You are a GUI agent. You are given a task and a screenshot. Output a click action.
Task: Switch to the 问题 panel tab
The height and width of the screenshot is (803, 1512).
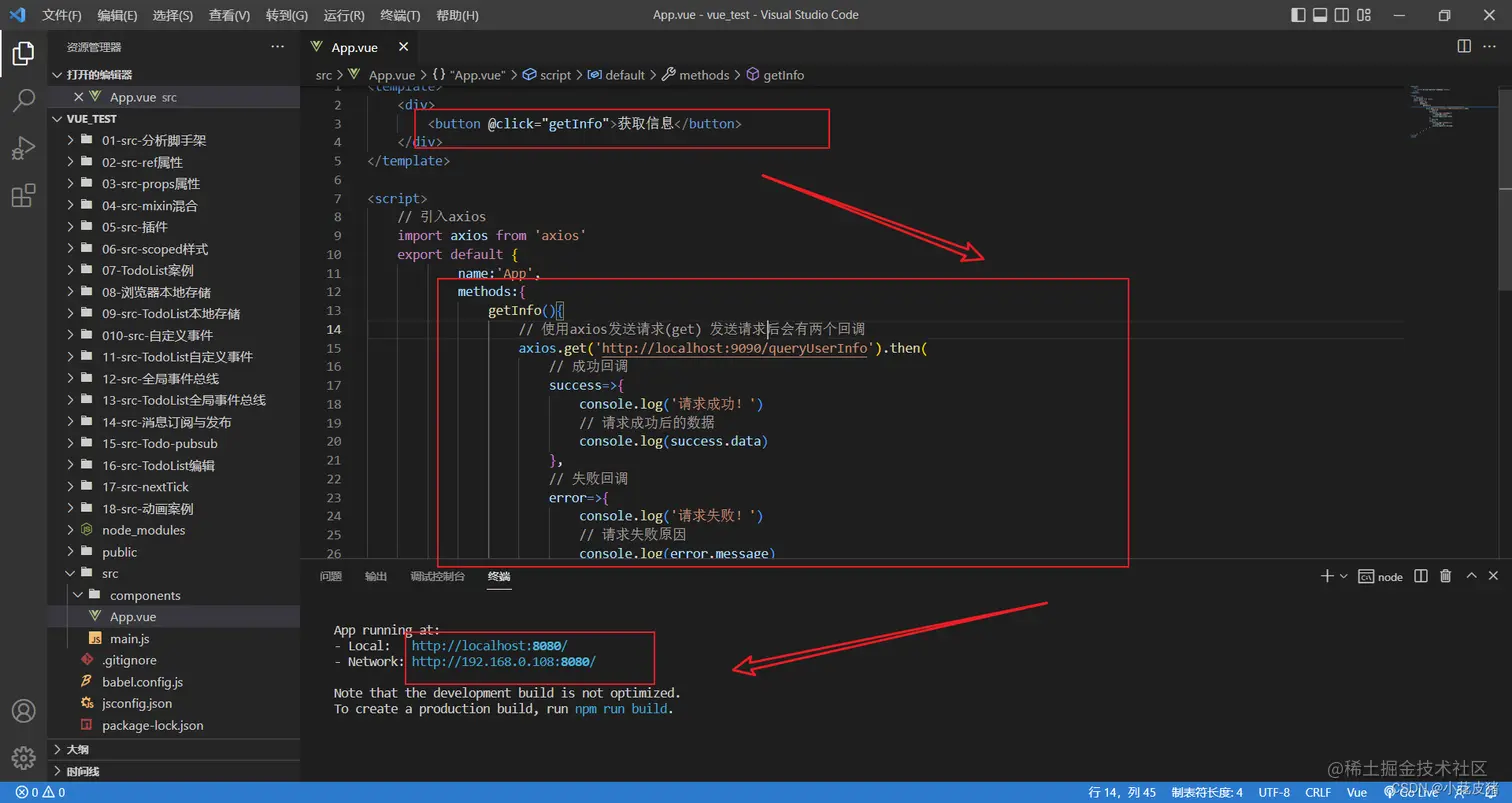point(331,576)
